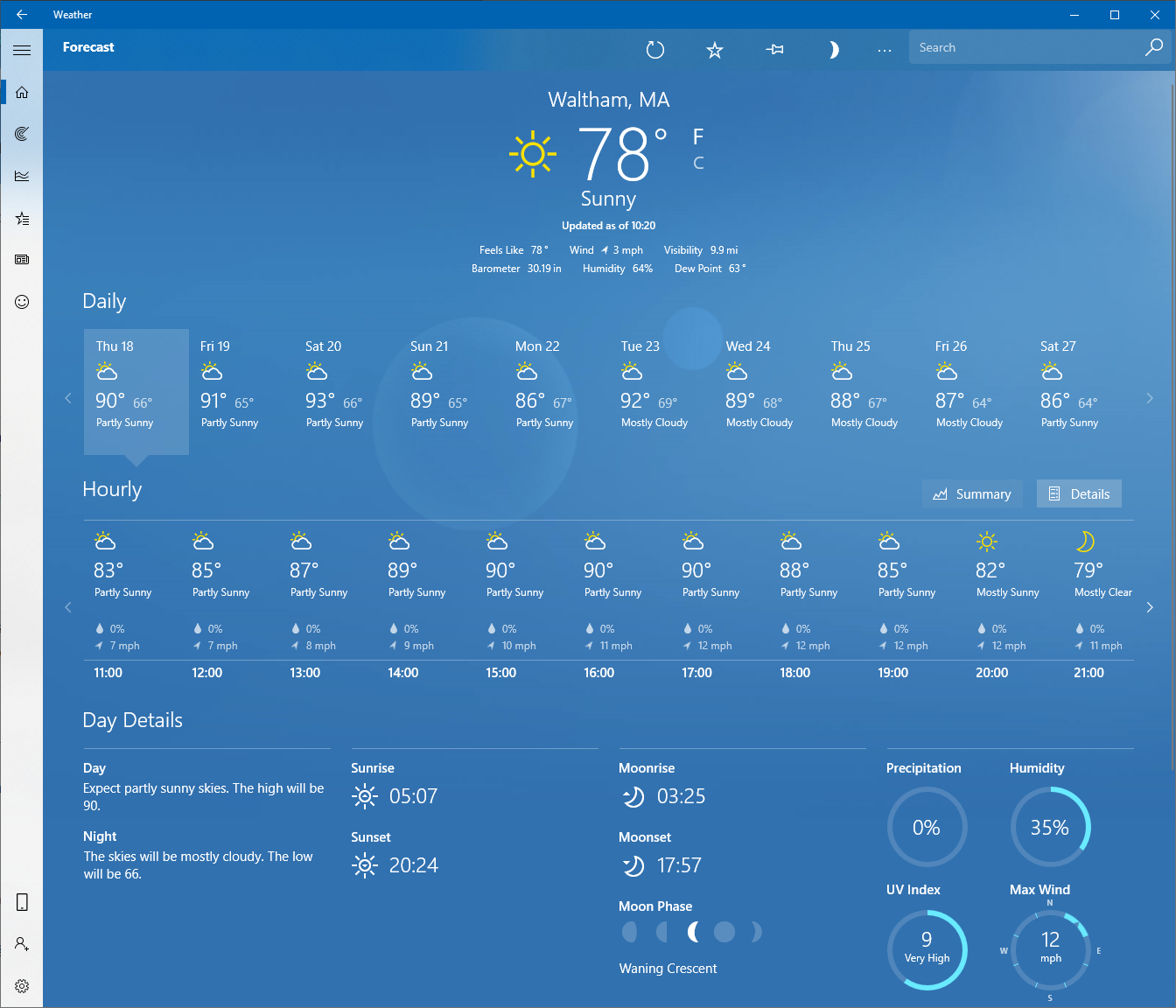Click the Max Wind compass gauge
Screen dimensions: 1176x1008
[x=1050, y=949]
